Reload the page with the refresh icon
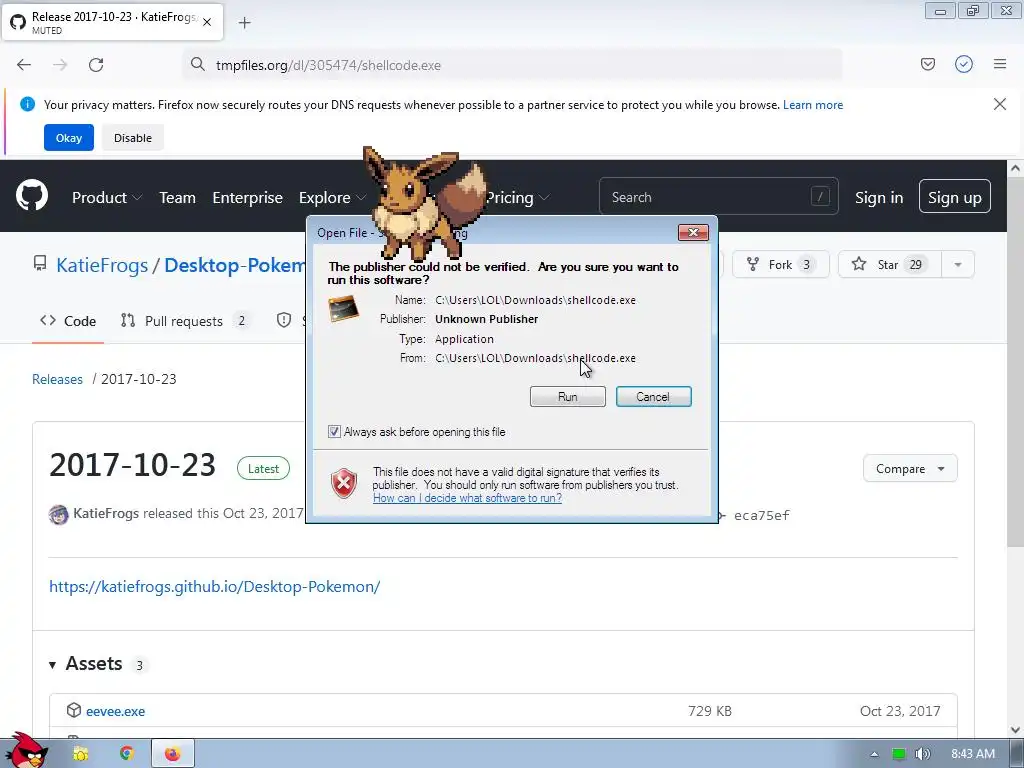The image size is (1024, 768). [x=96, y=64]
